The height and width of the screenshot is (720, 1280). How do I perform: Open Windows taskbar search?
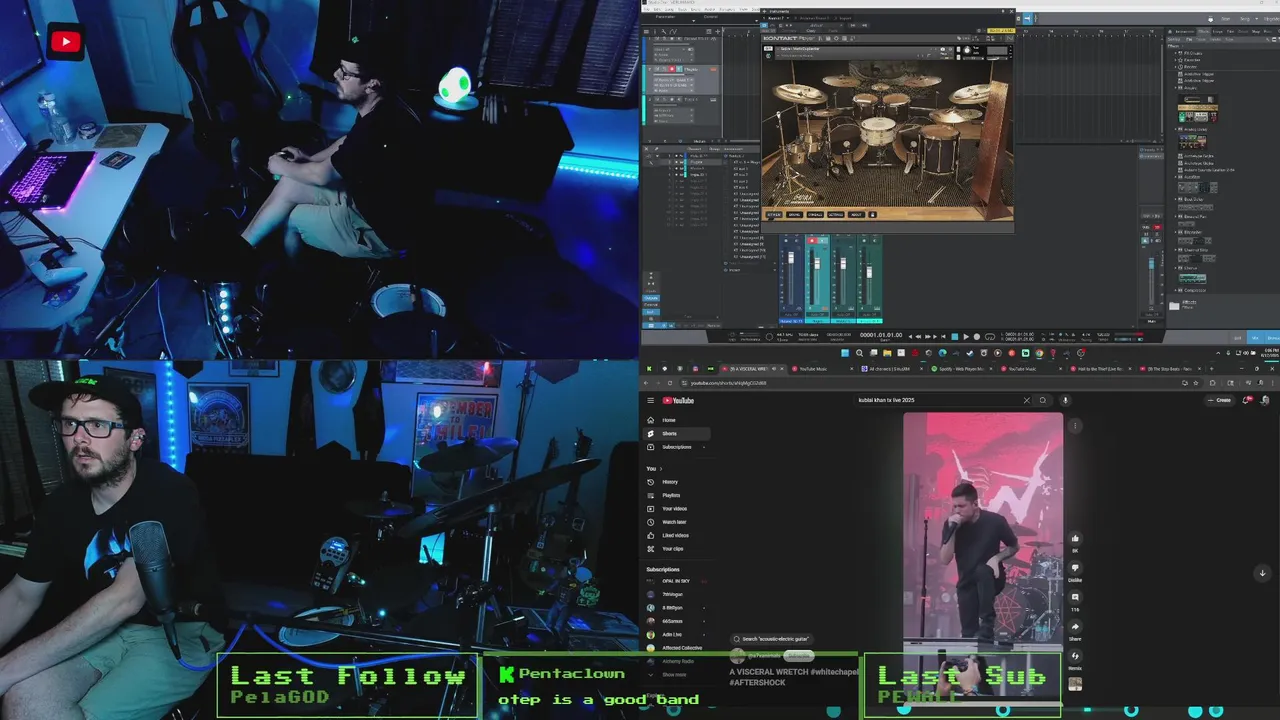click(859, 353)
